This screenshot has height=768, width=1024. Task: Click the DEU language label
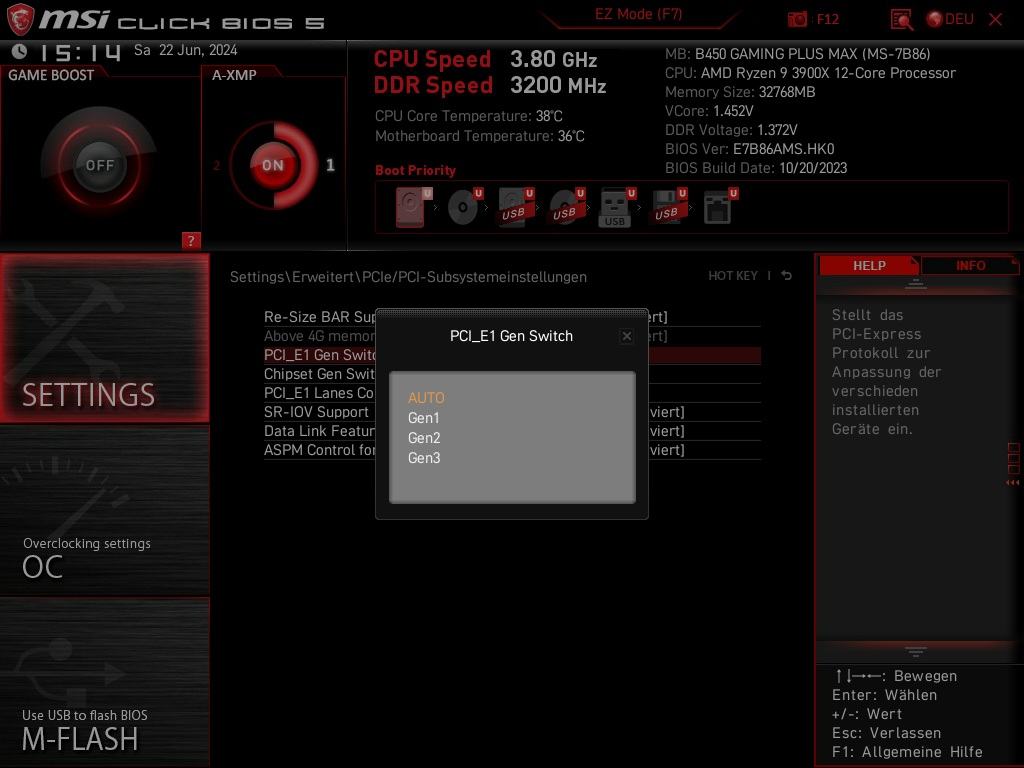point(959,19)
